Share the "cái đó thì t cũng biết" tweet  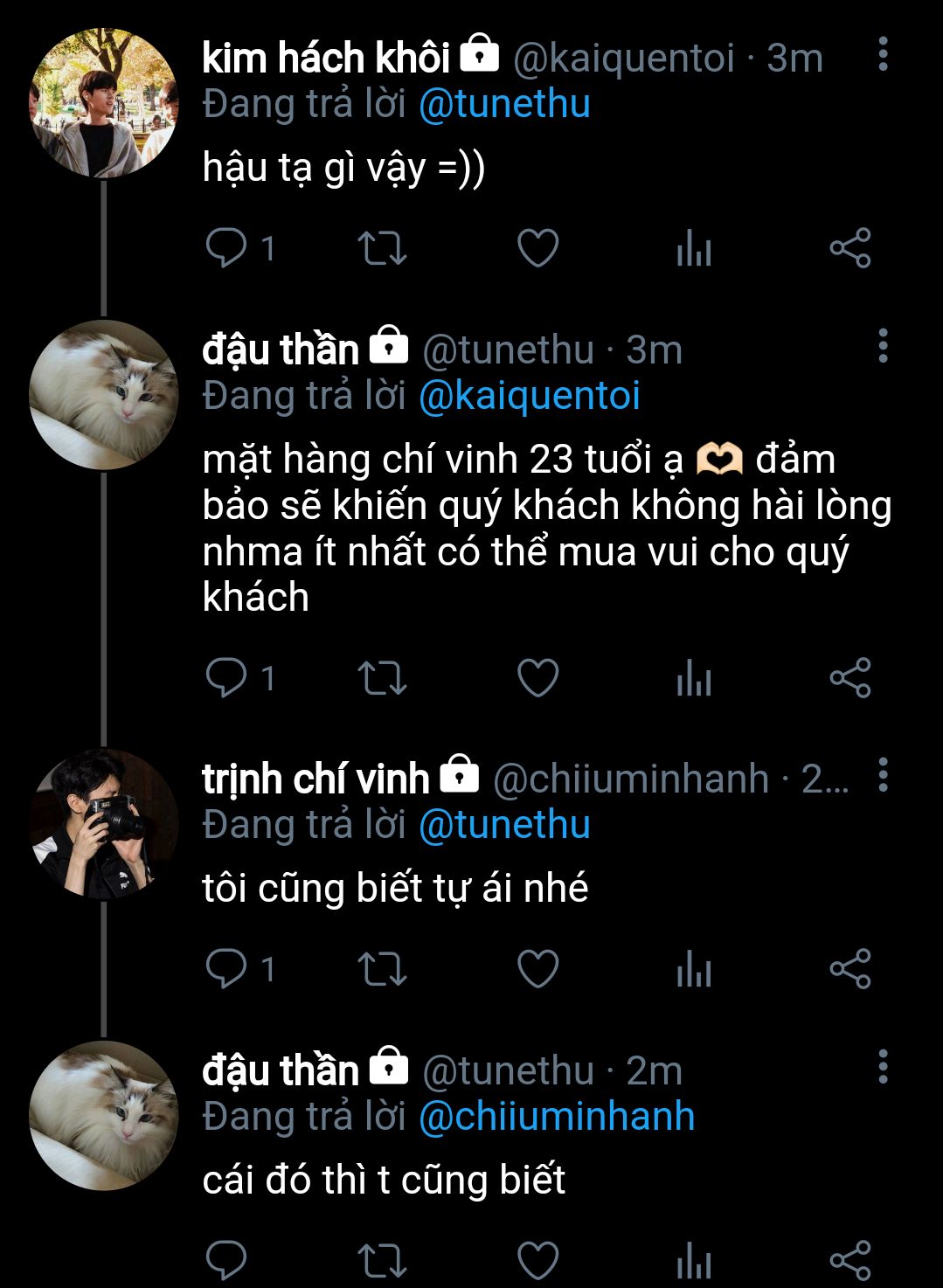[x=849, y=1260]
